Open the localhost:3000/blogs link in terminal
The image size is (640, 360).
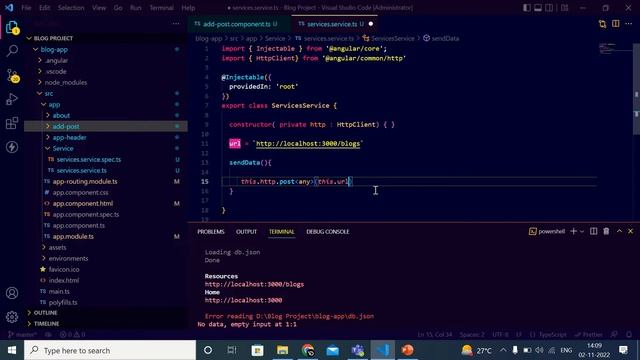[x=254, y=284]
